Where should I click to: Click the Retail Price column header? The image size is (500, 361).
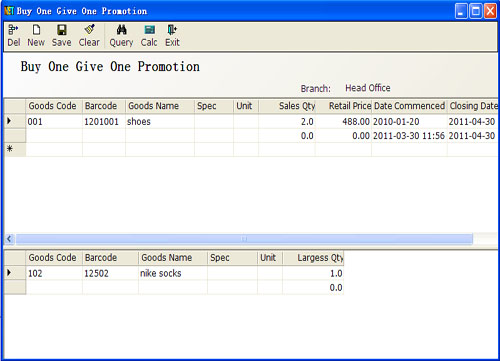tap(344, 106)
